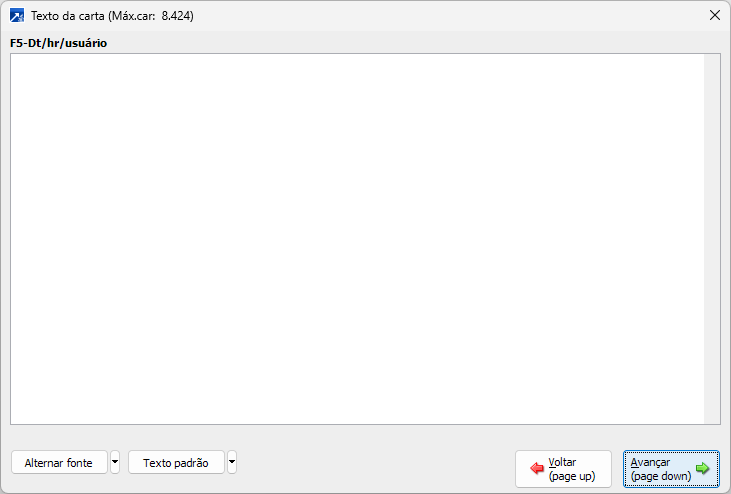The height and width of the screenshot is (494, 731).
Task: Click the green right arrow icon
Action: (703, 468)
